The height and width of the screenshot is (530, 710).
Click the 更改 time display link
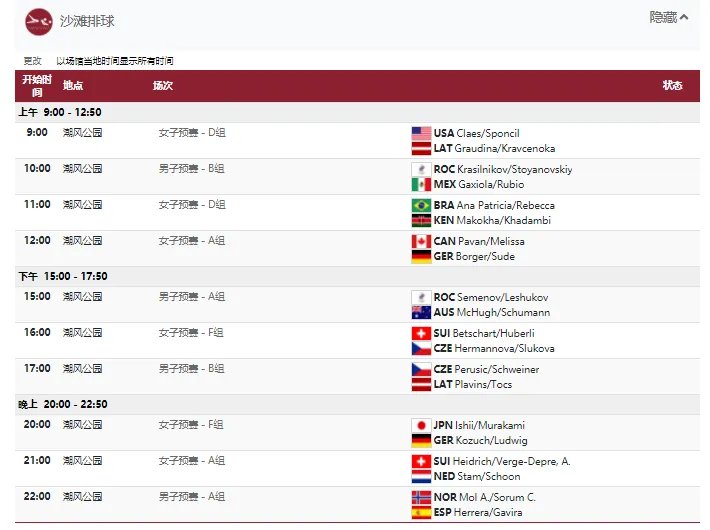33,61
